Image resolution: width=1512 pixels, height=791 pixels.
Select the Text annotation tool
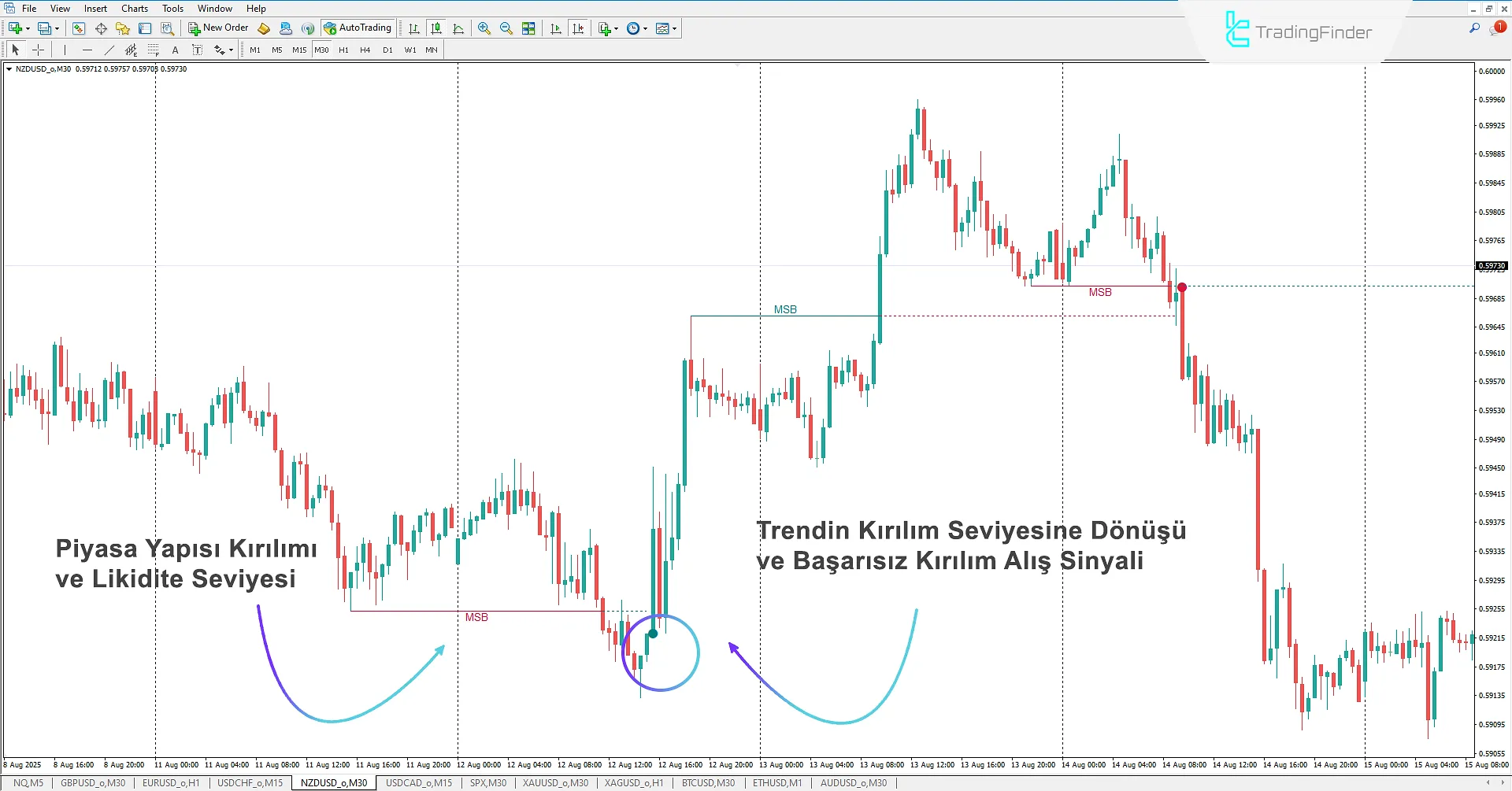[x=176, y=50]
